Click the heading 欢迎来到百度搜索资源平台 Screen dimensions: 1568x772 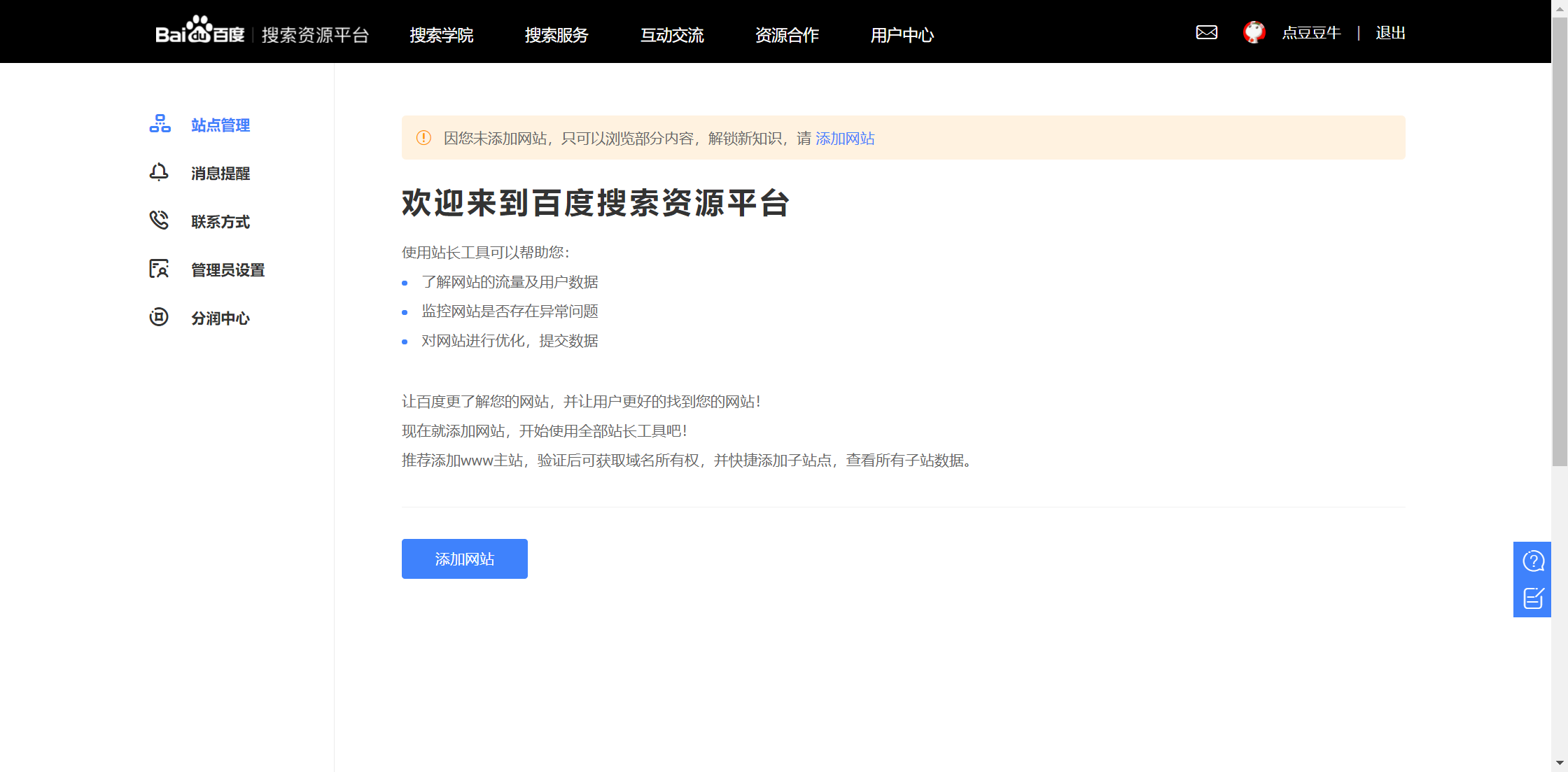596,204
